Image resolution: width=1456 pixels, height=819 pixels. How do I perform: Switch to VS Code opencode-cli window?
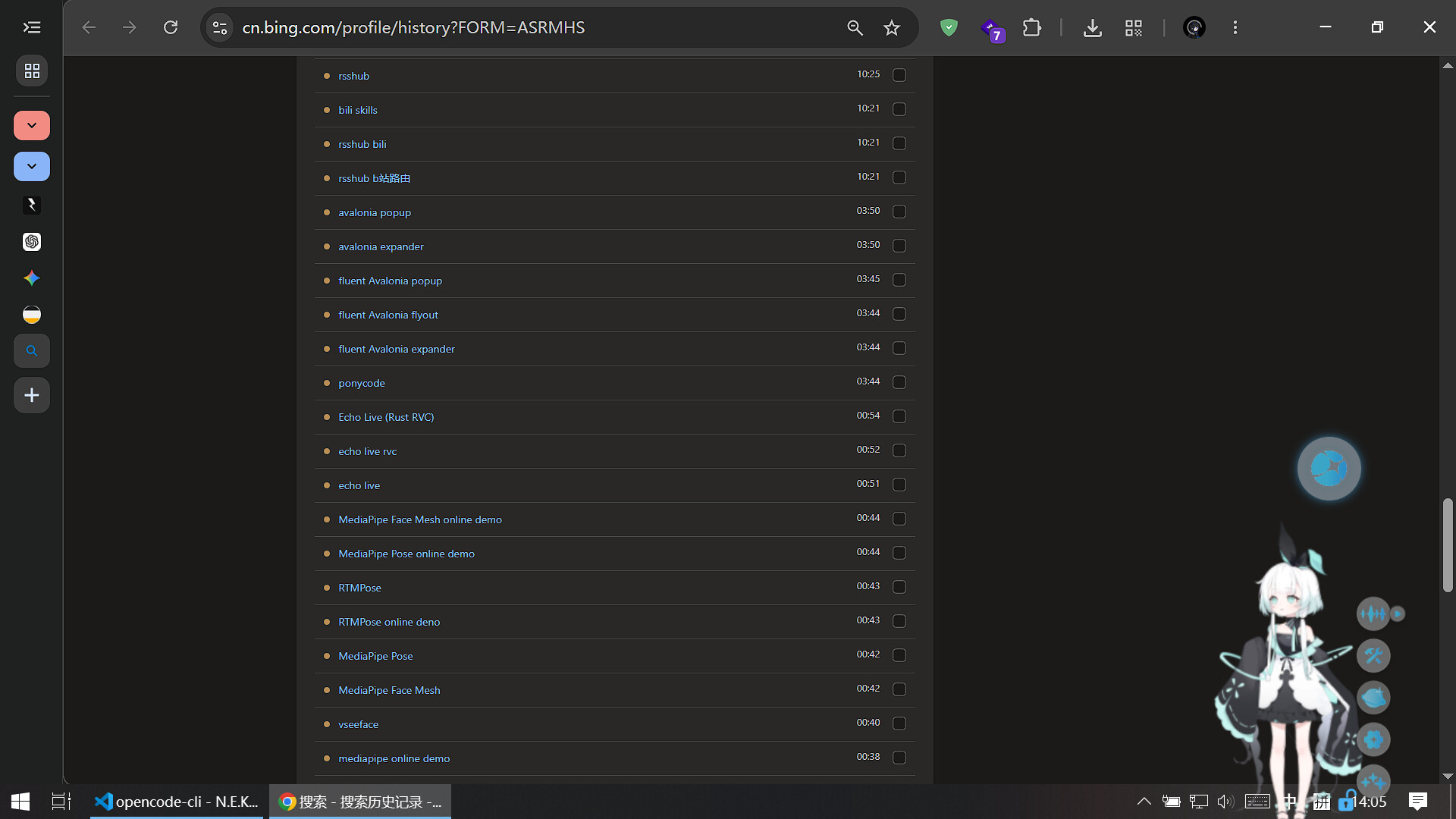(177, 802)
